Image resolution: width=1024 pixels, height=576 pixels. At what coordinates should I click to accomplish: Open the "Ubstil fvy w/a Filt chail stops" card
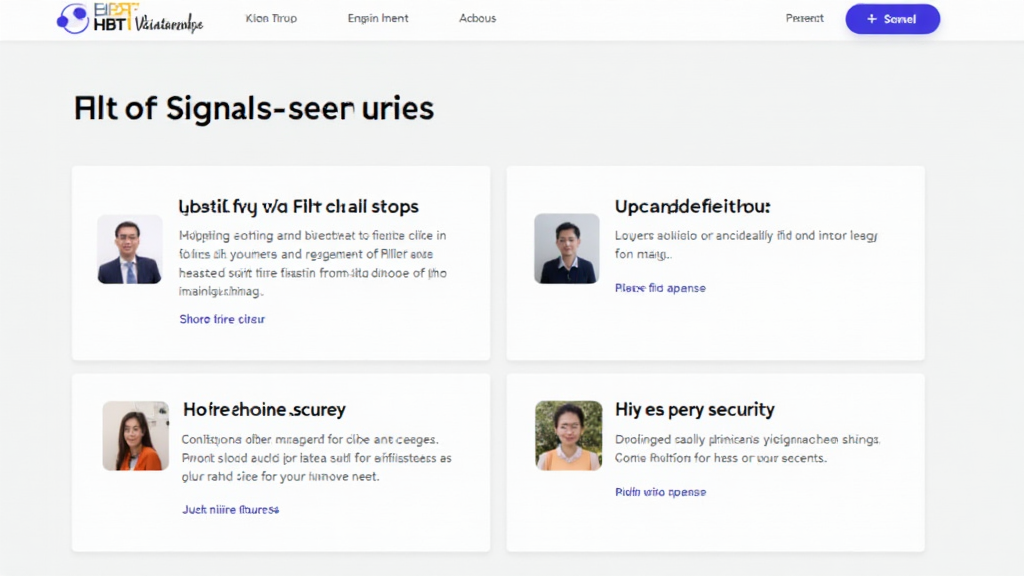[280, 262]
